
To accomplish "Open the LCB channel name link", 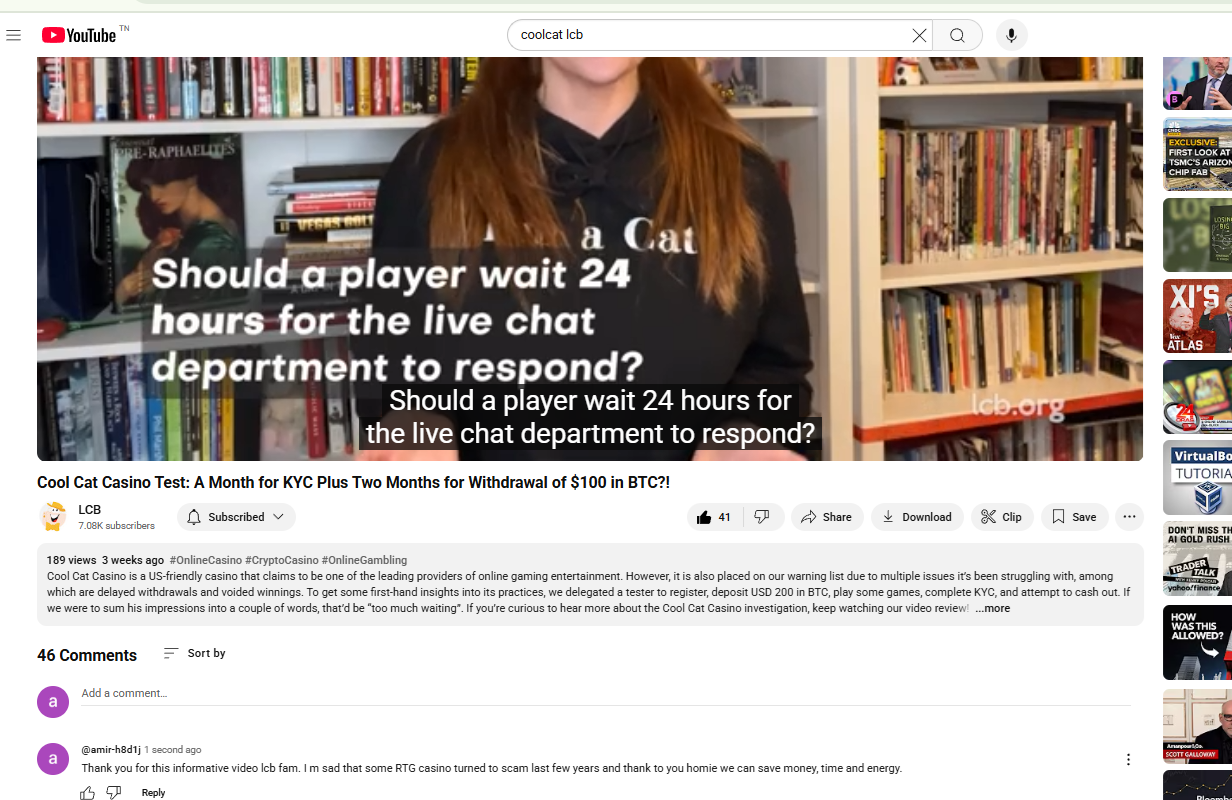I will point(90,510).
